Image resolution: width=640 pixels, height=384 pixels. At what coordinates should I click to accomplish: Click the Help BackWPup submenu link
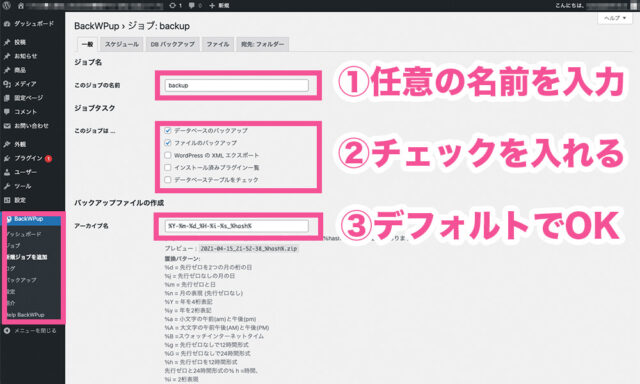[x=25, y=315]
